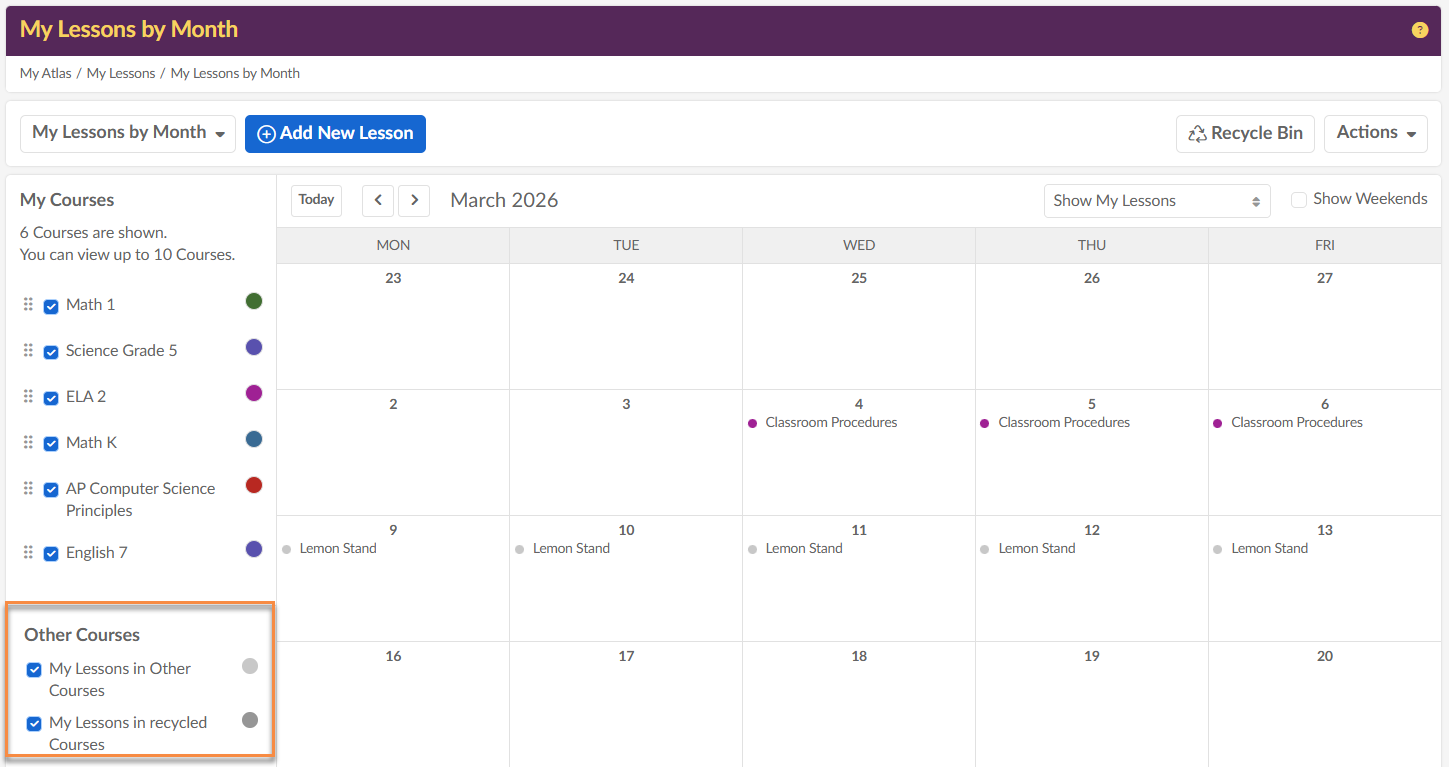Enable the Show Weekends checkbox
Image resolution: width=1449 pixels, height=767 pixels.
(1299, 200)
